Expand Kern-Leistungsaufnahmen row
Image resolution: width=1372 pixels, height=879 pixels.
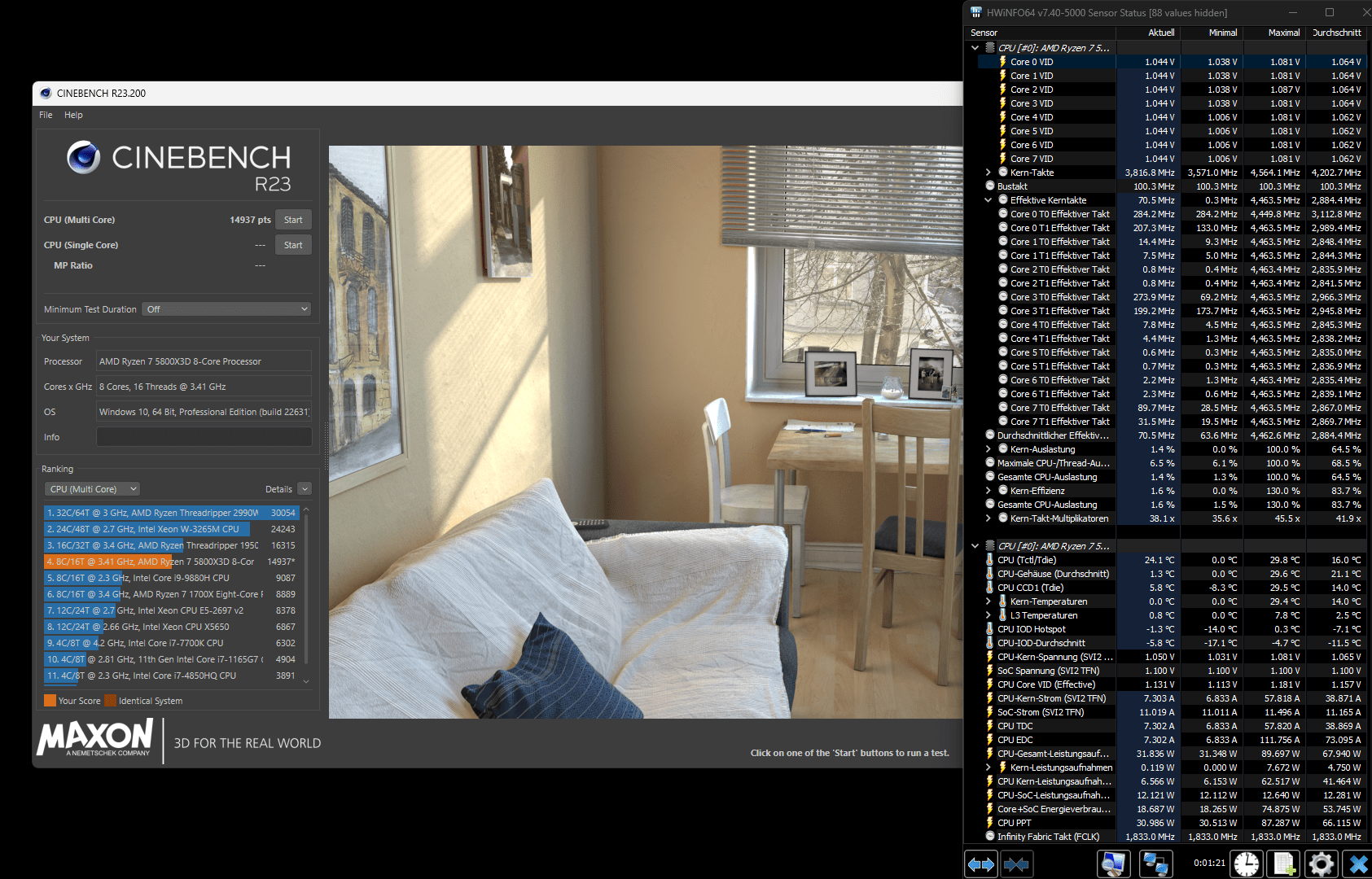(x=988, y=767)
